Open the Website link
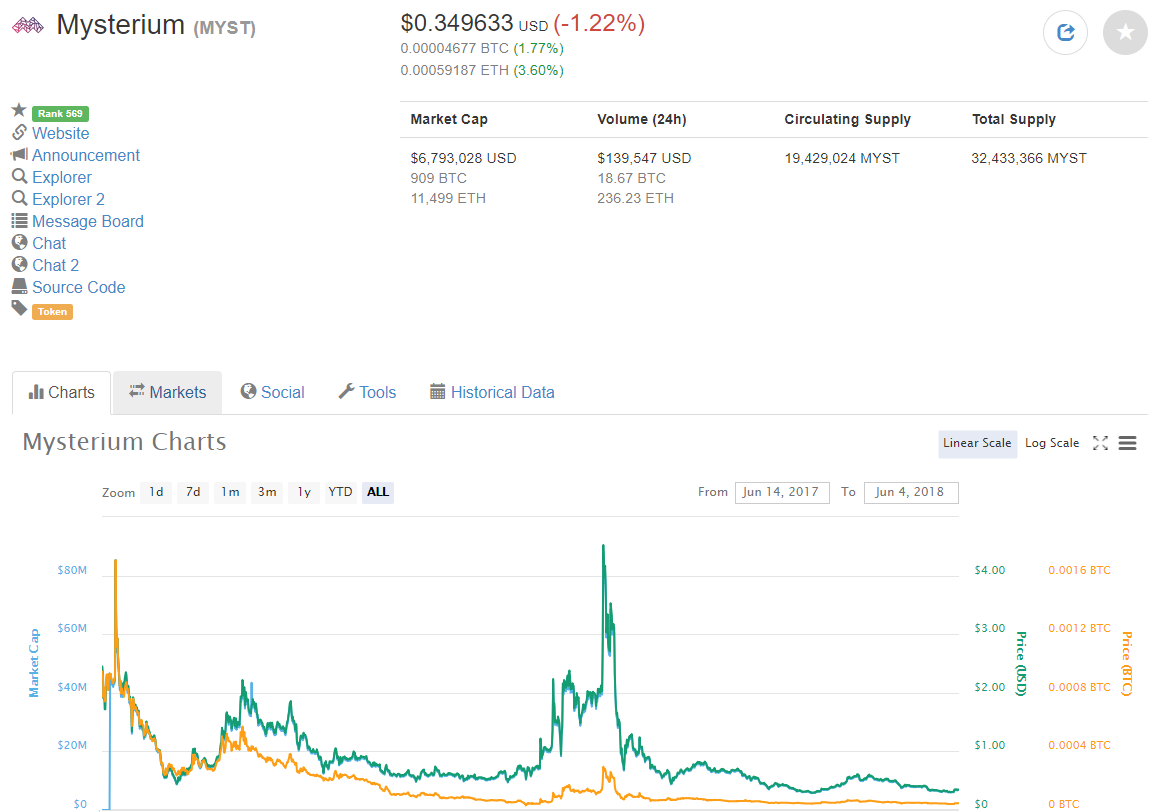 (60, 133)
